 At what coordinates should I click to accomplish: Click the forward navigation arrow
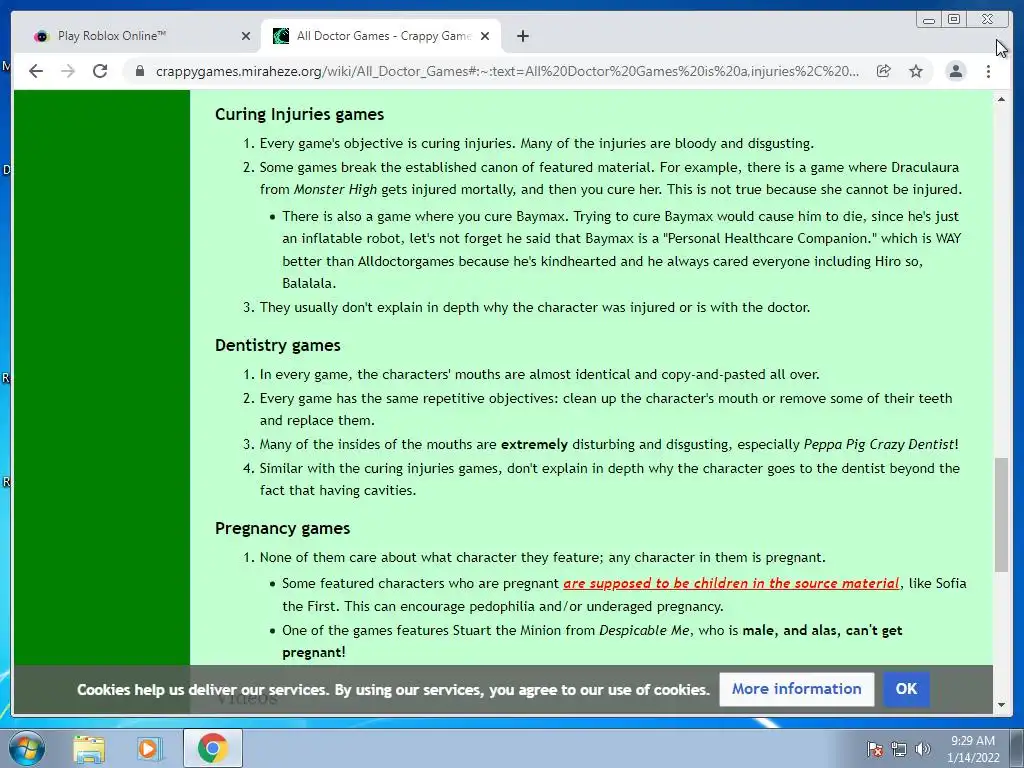(68, 71)
